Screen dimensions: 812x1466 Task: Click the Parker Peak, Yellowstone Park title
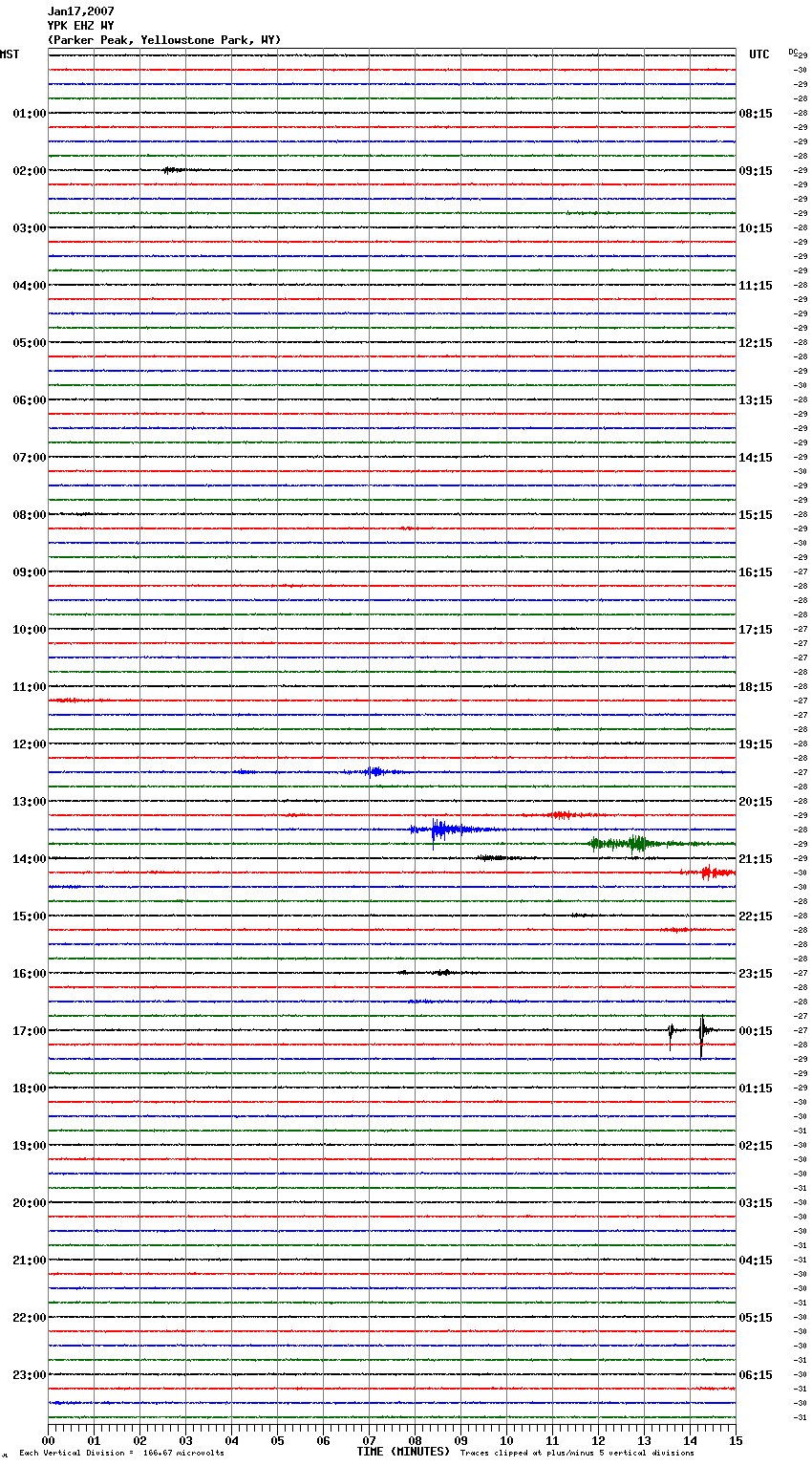tap(164, 40)
